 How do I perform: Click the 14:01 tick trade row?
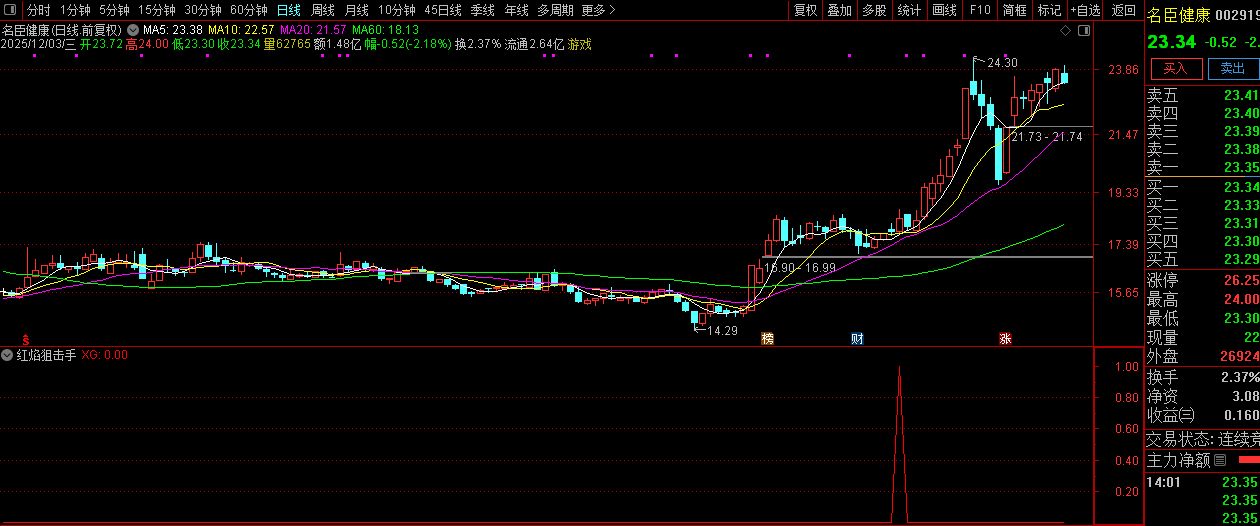[1203, 482]
